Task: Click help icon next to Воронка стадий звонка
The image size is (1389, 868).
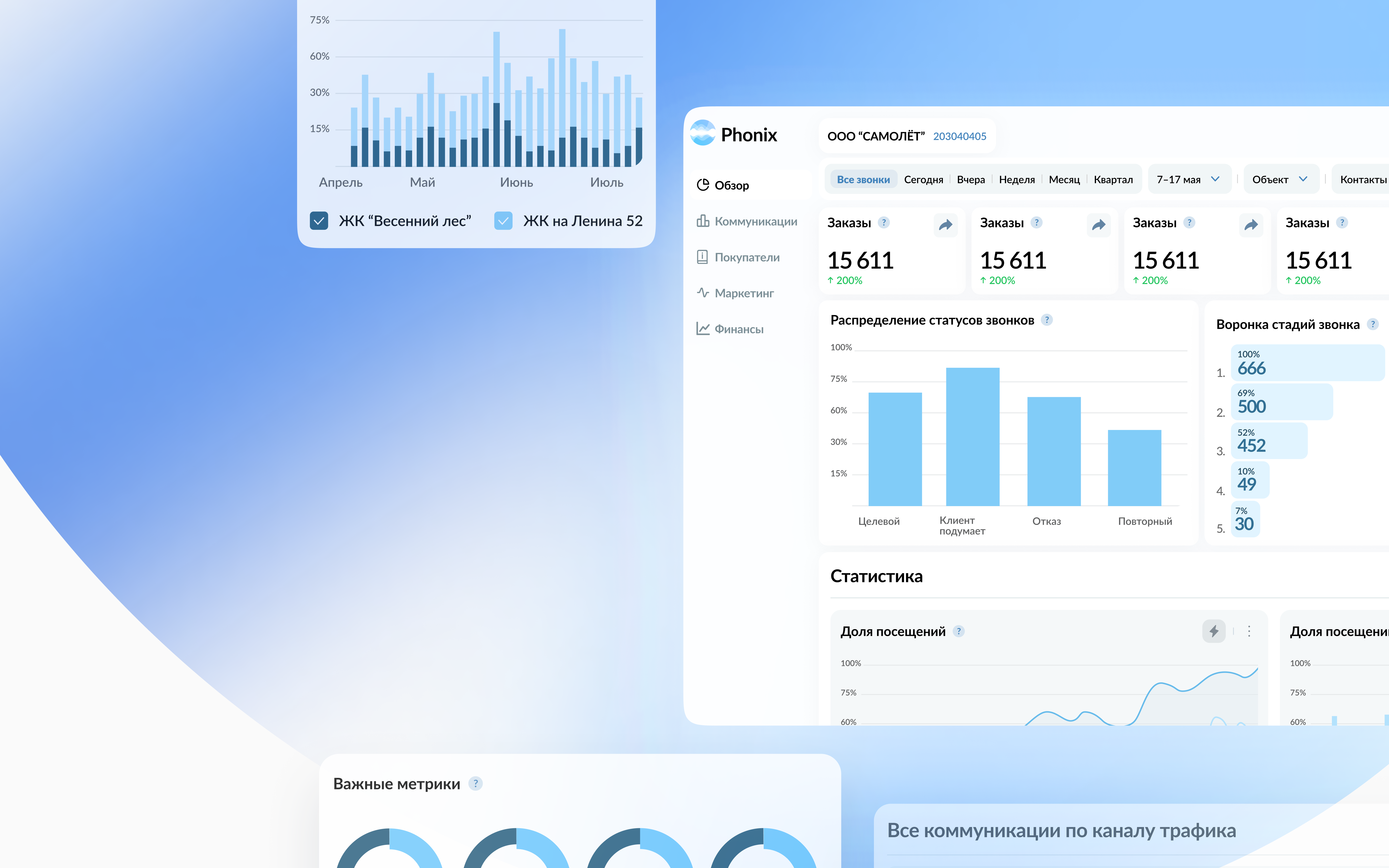Action: (x=1373, y=324)
